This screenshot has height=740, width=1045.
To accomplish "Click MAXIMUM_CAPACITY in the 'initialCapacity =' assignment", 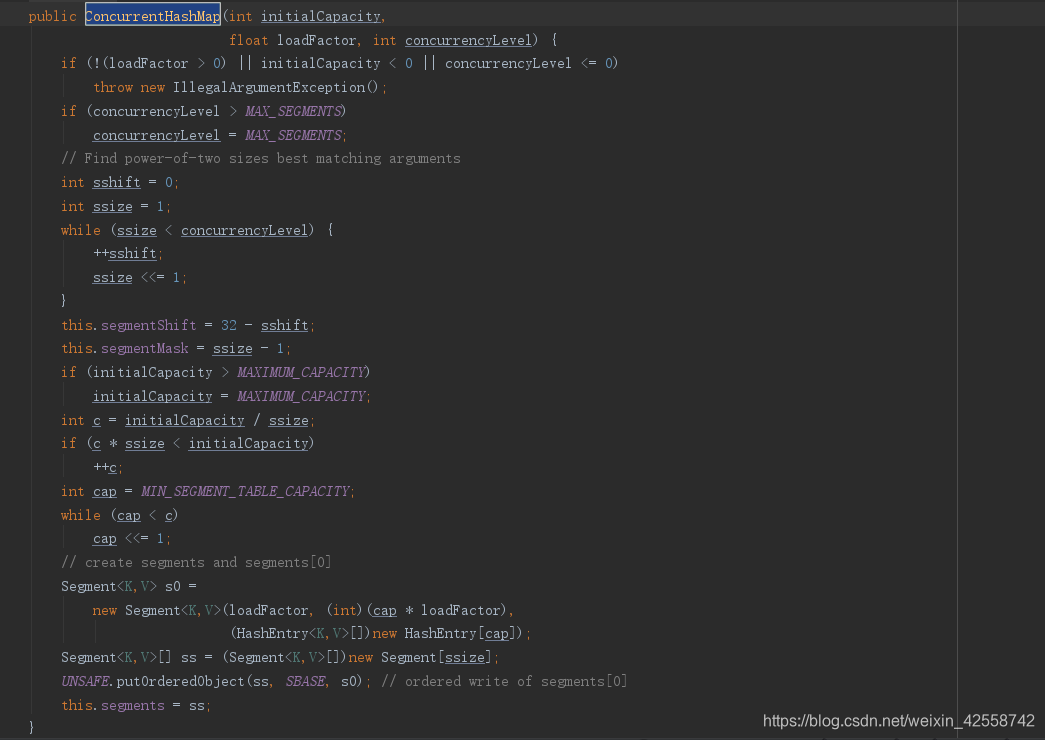I will click(x=301, y=397).
